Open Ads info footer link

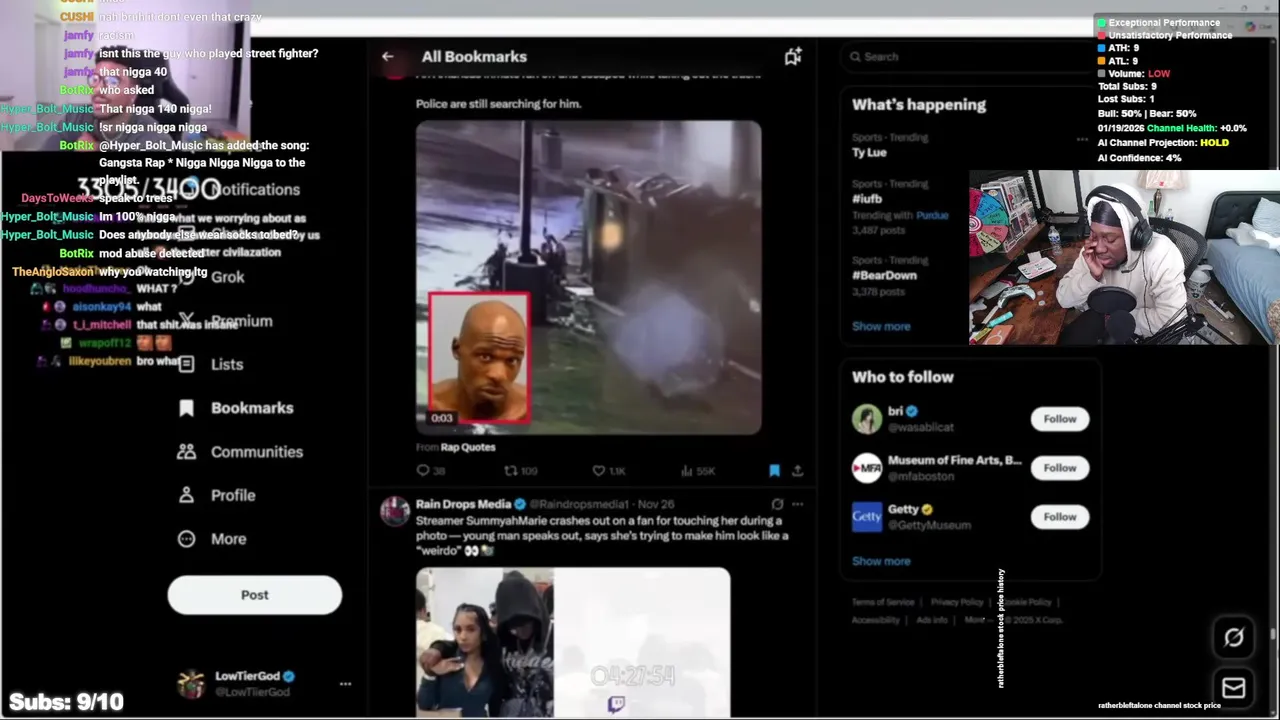click(x=932, y=620)
